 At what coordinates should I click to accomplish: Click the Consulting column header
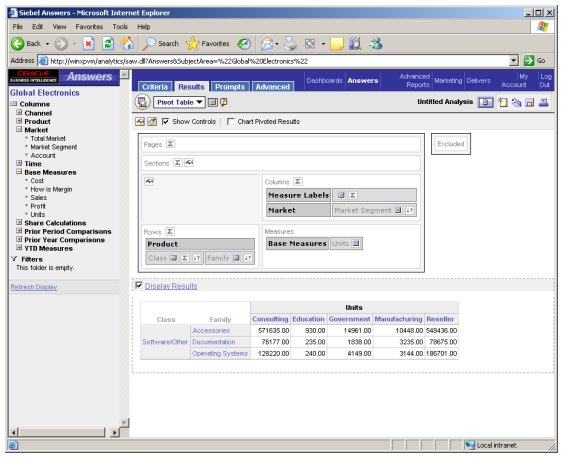click(x=270, y=319)
